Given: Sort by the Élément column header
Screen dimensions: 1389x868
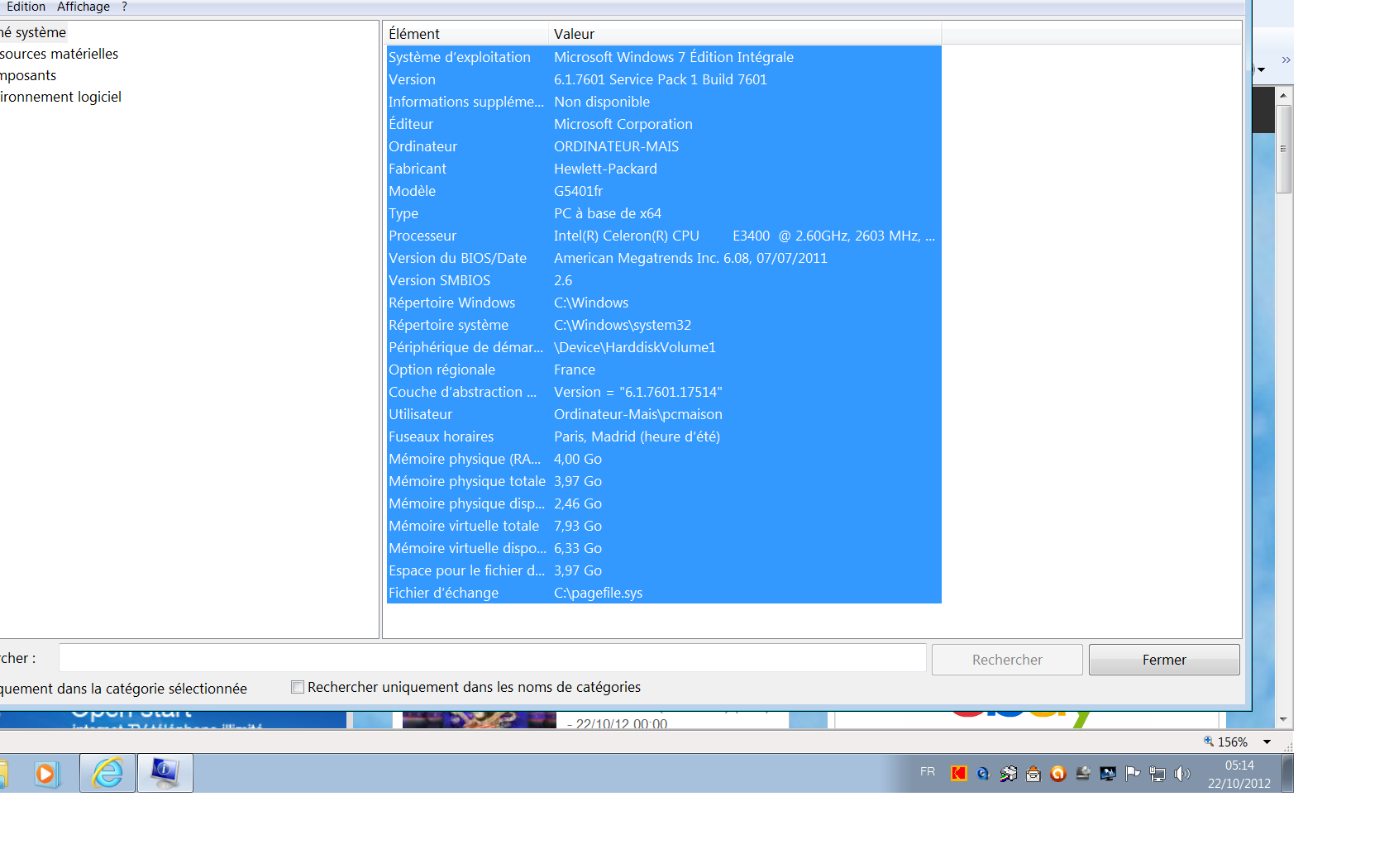Looking at the screenshot, I should coord(466,34).
